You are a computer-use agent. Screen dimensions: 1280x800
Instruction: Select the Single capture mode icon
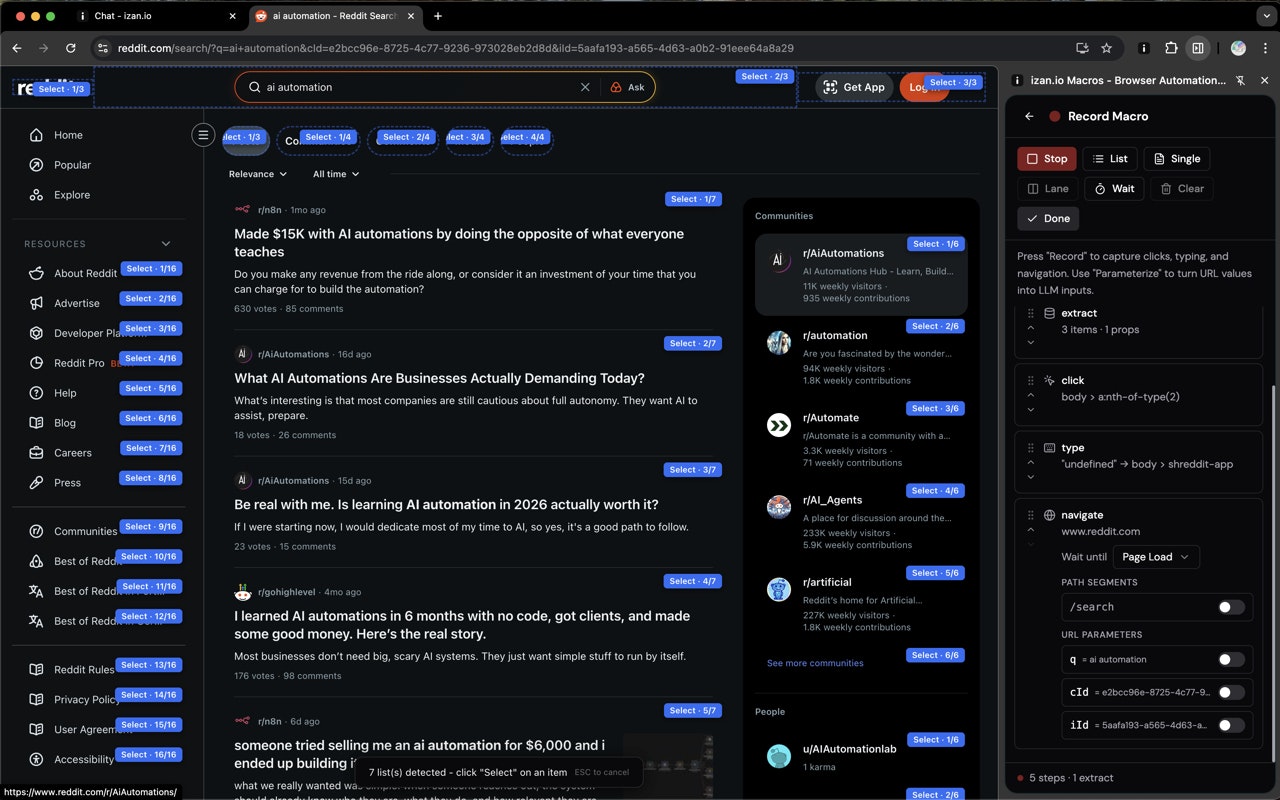[1158, 158]
